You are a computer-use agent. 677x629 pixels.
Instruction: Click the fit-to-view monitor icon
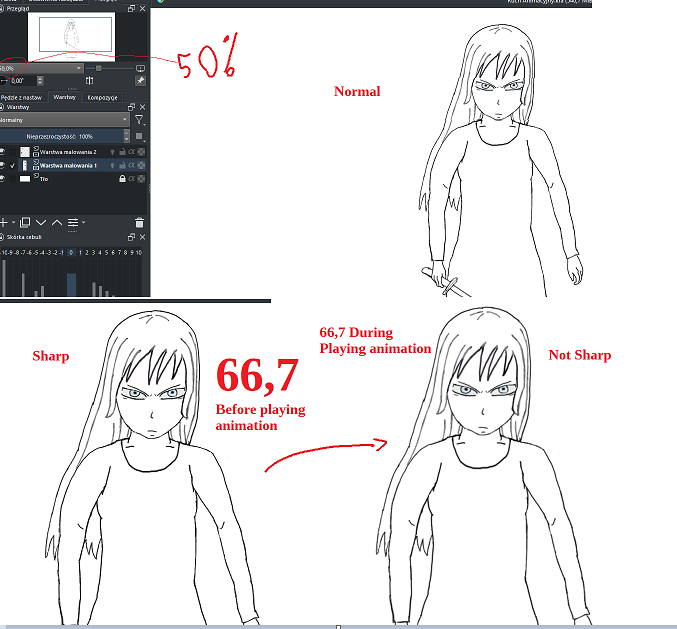140,68
